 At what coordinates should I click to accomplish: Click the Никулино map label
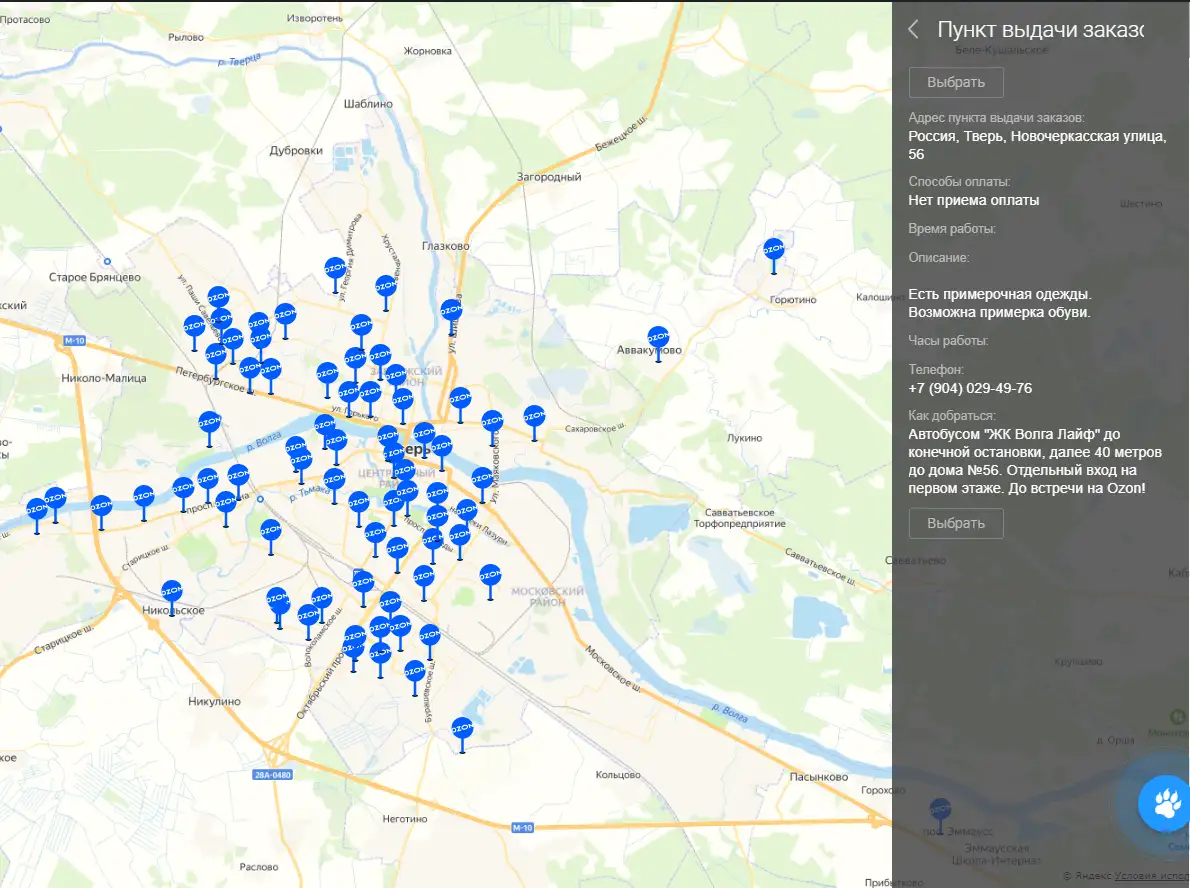pos(214,701)
